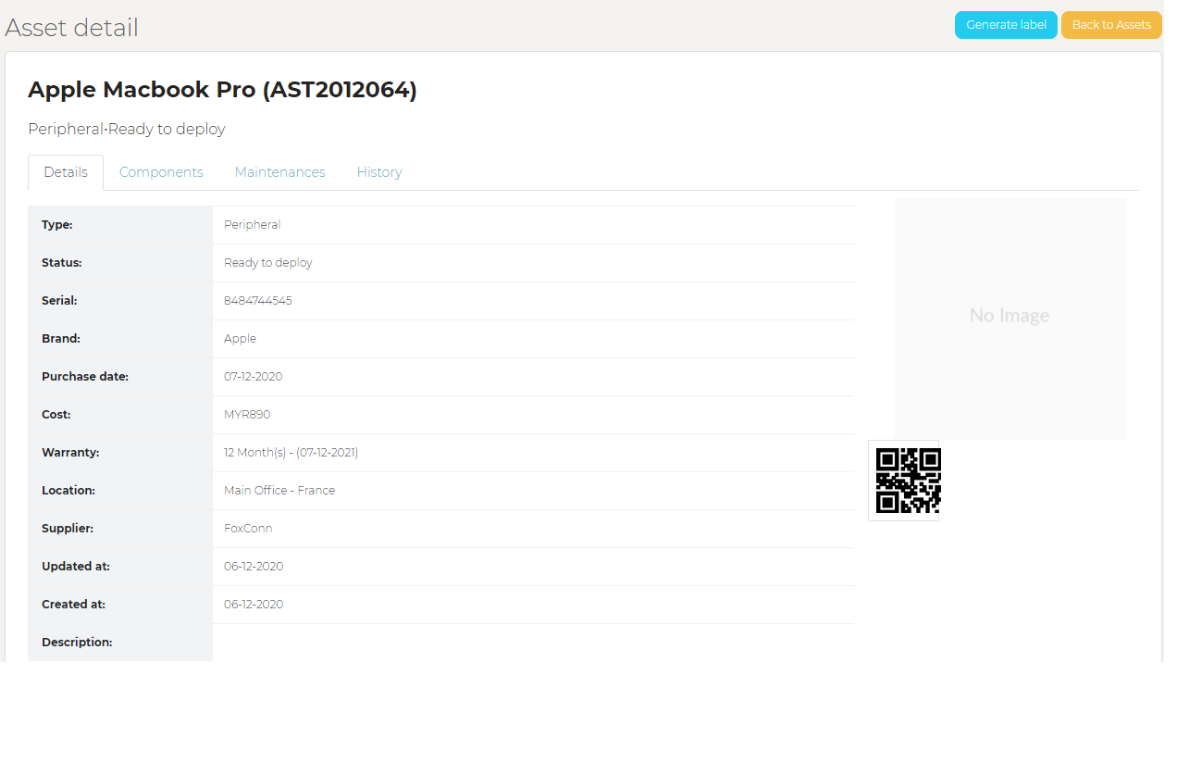Screen dimensions: 1180x762
Task: Click the purchase date 07-12-2020
Action: (253, 377)
